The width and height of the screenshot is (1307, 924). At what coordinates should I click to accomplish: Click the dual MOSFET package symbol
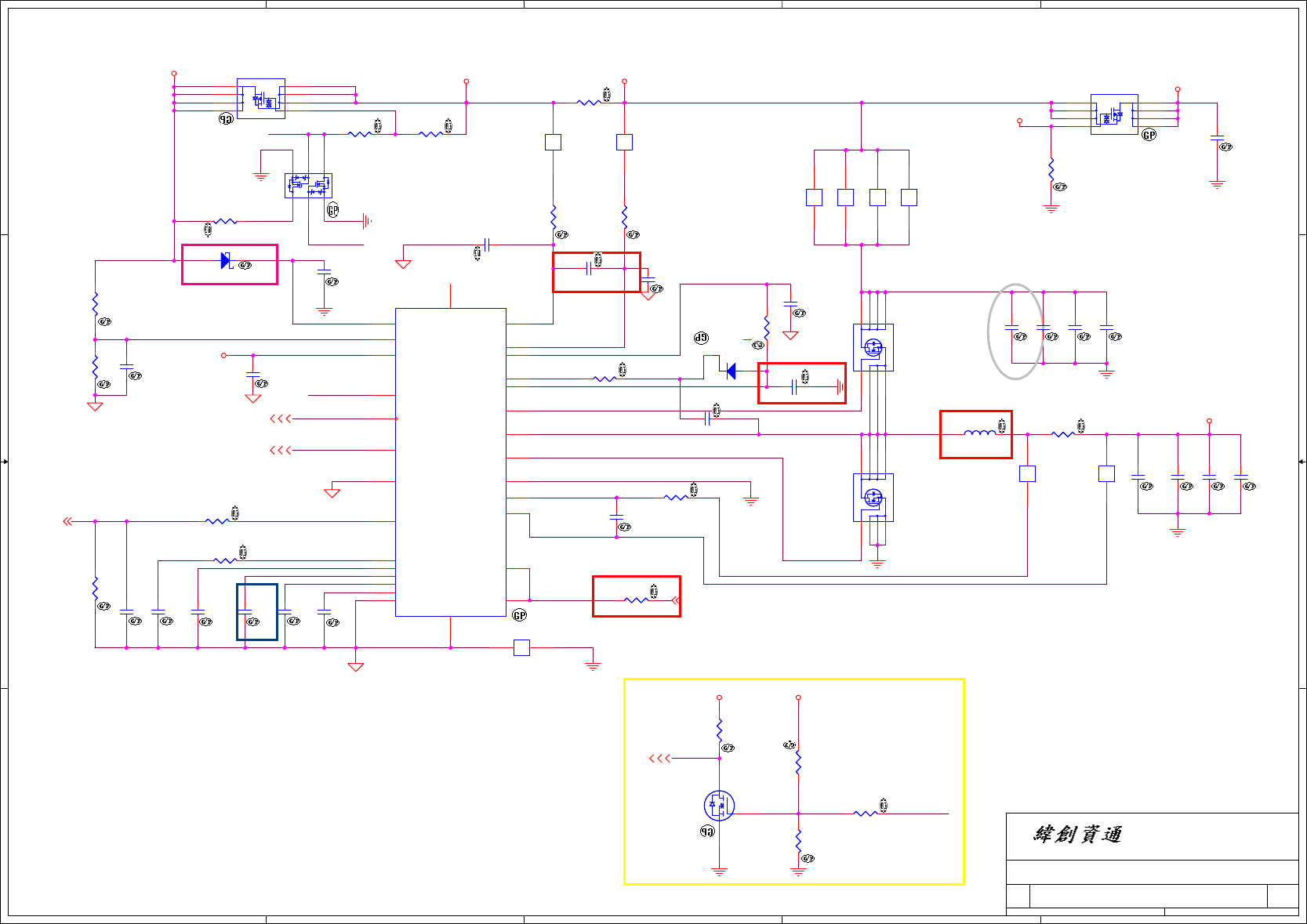point(308,186)
